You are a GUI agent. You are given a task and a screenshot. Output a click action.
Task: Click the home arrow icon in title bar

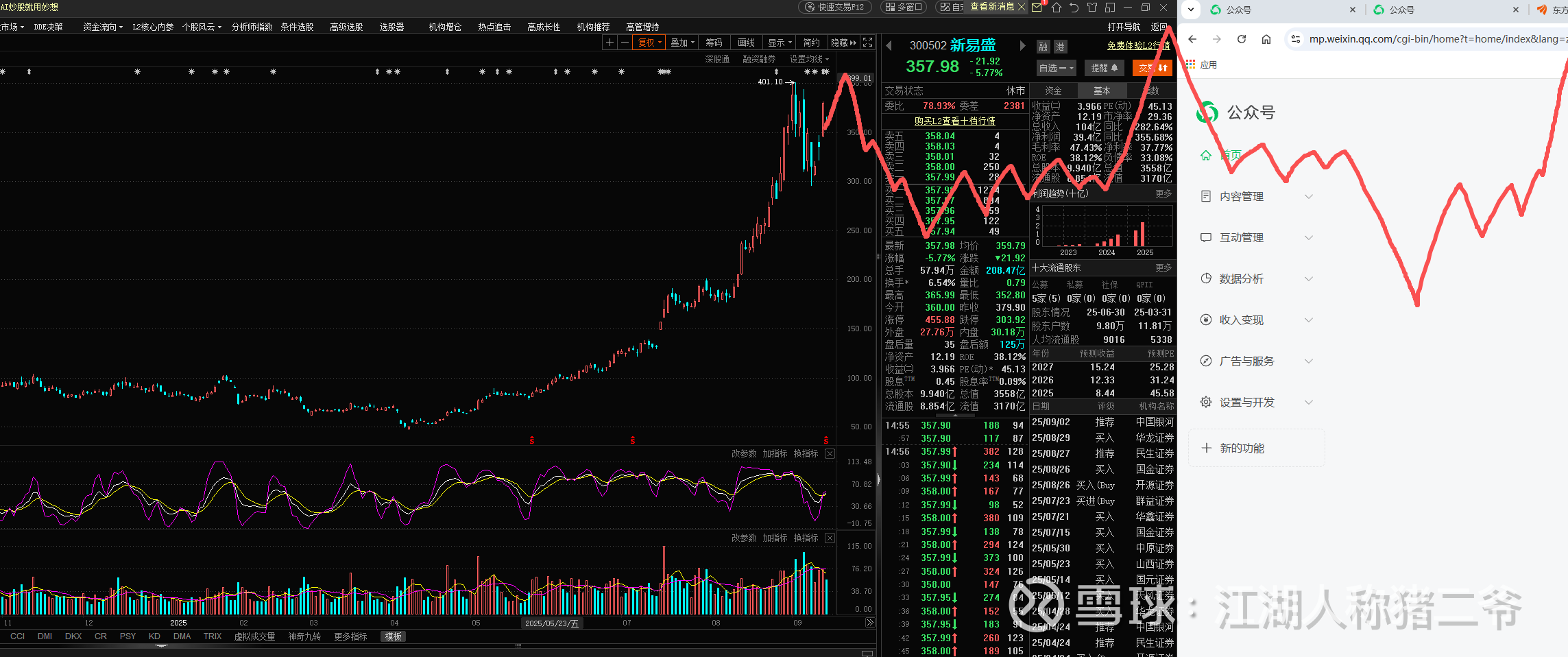click(1056, 8)
